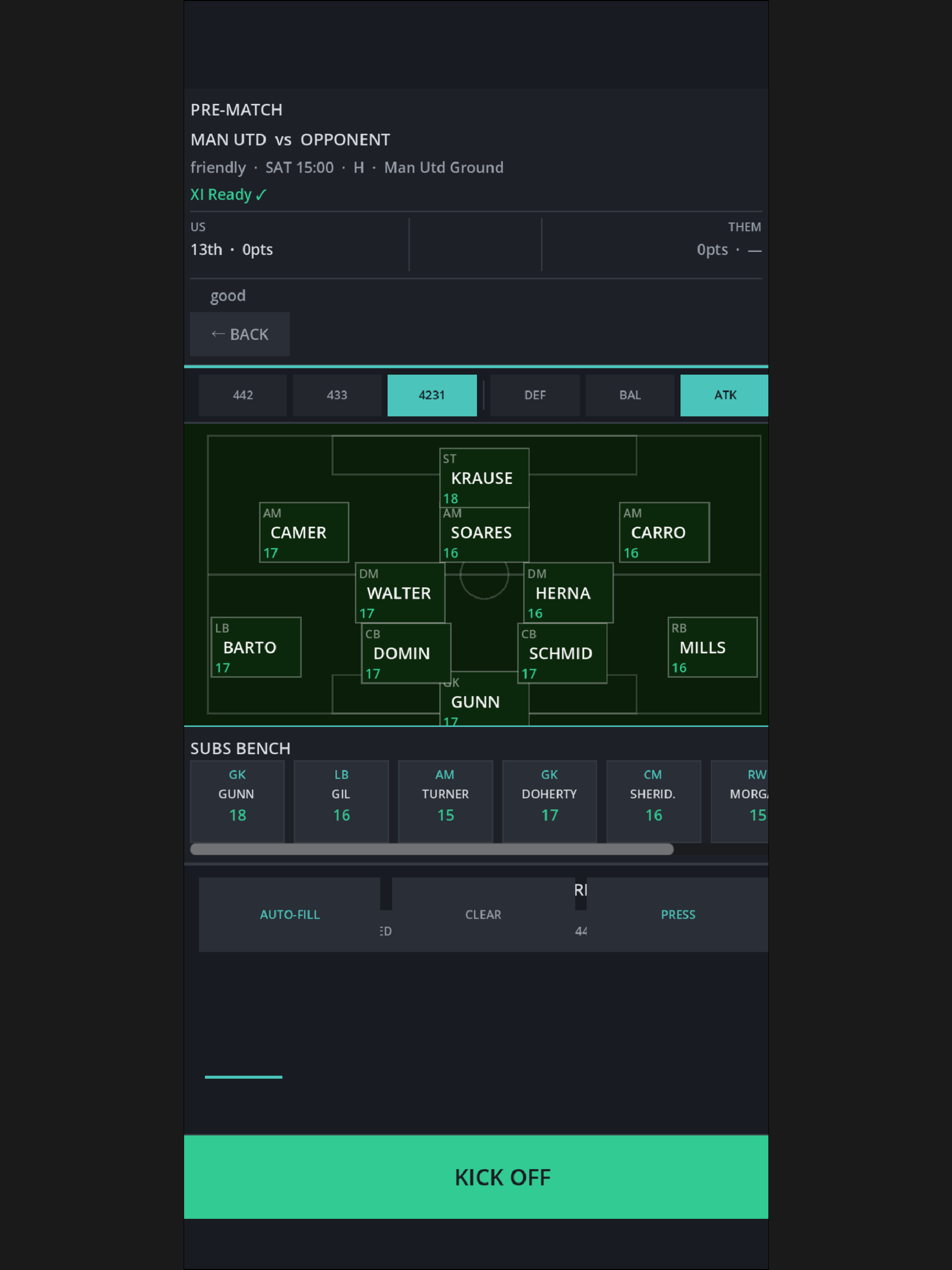Switch to ATK mentality
Screen dimensions: 952x1270
[x=724, y=395]
